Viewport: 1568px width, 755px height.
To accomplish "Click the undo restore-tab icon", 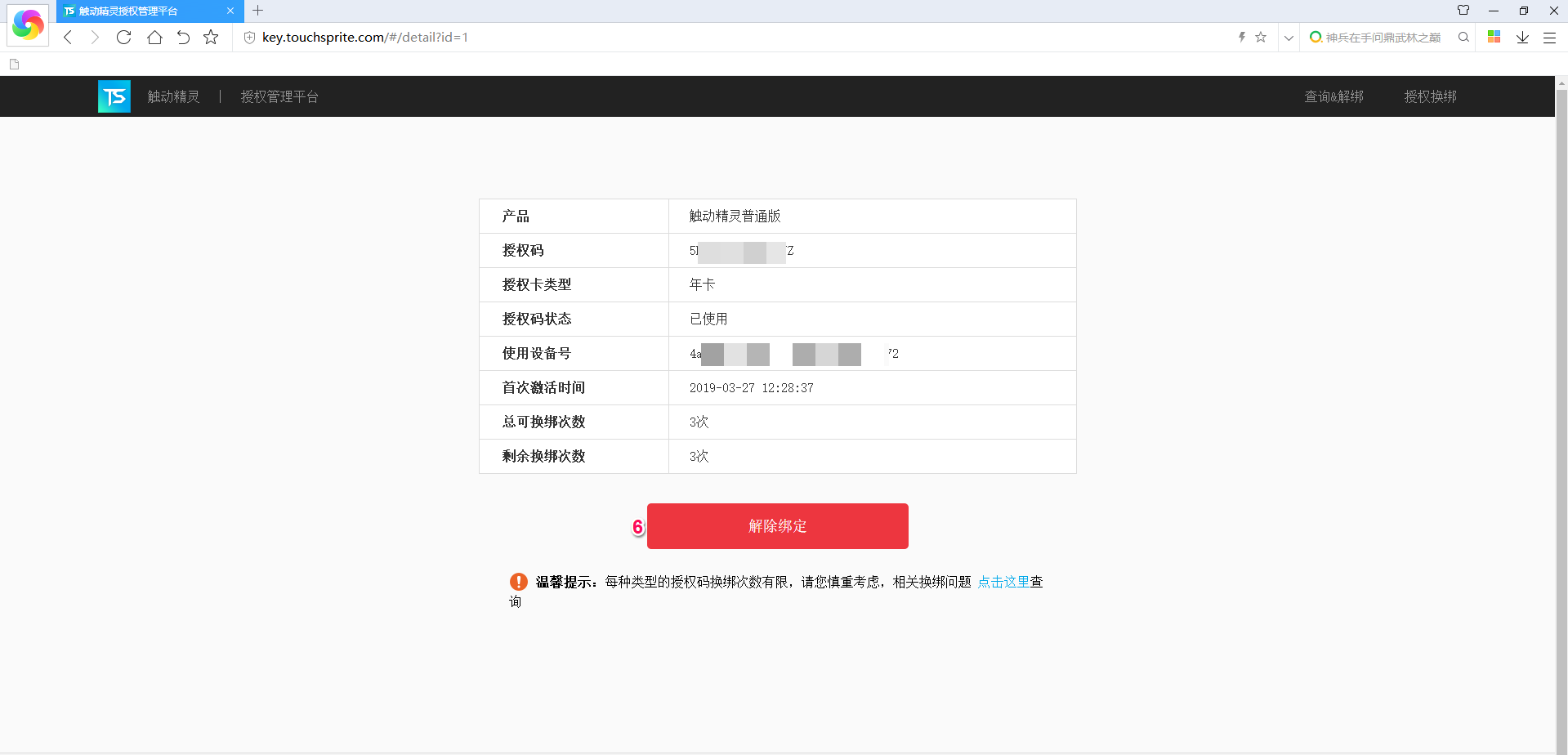I will [183, 38].
